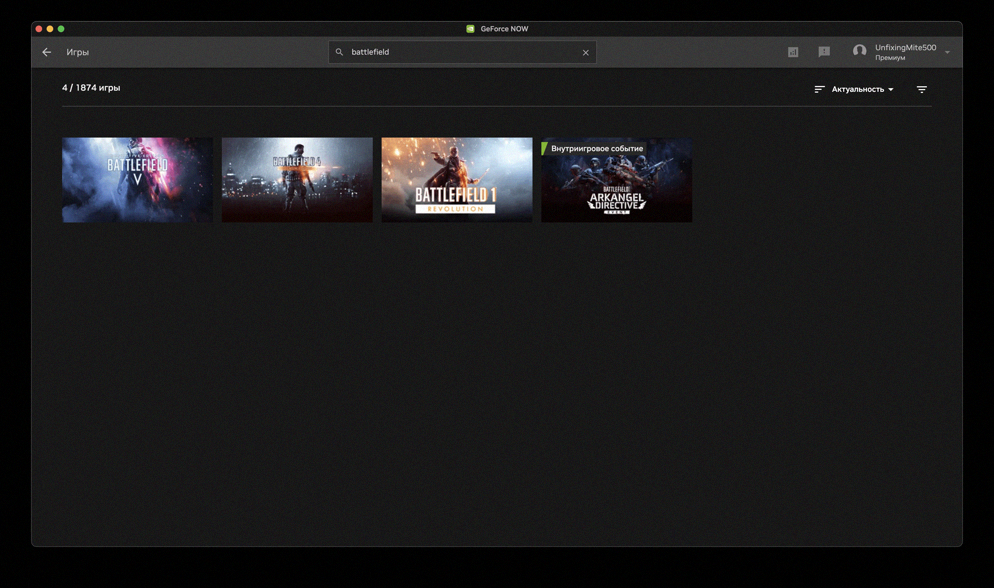Open UnfixingMite500 account name
The width and height of the screenshot is (994, 588).
tap(905, 48)
